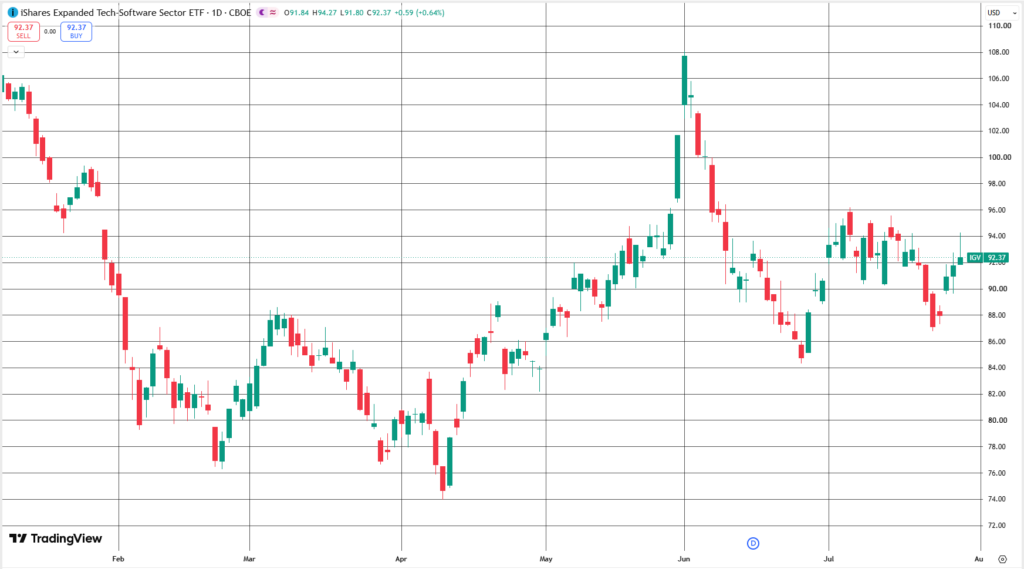1024x569 pixels.
Task: Click the green IGV 92.37 price label
Action: click(987, 257)
